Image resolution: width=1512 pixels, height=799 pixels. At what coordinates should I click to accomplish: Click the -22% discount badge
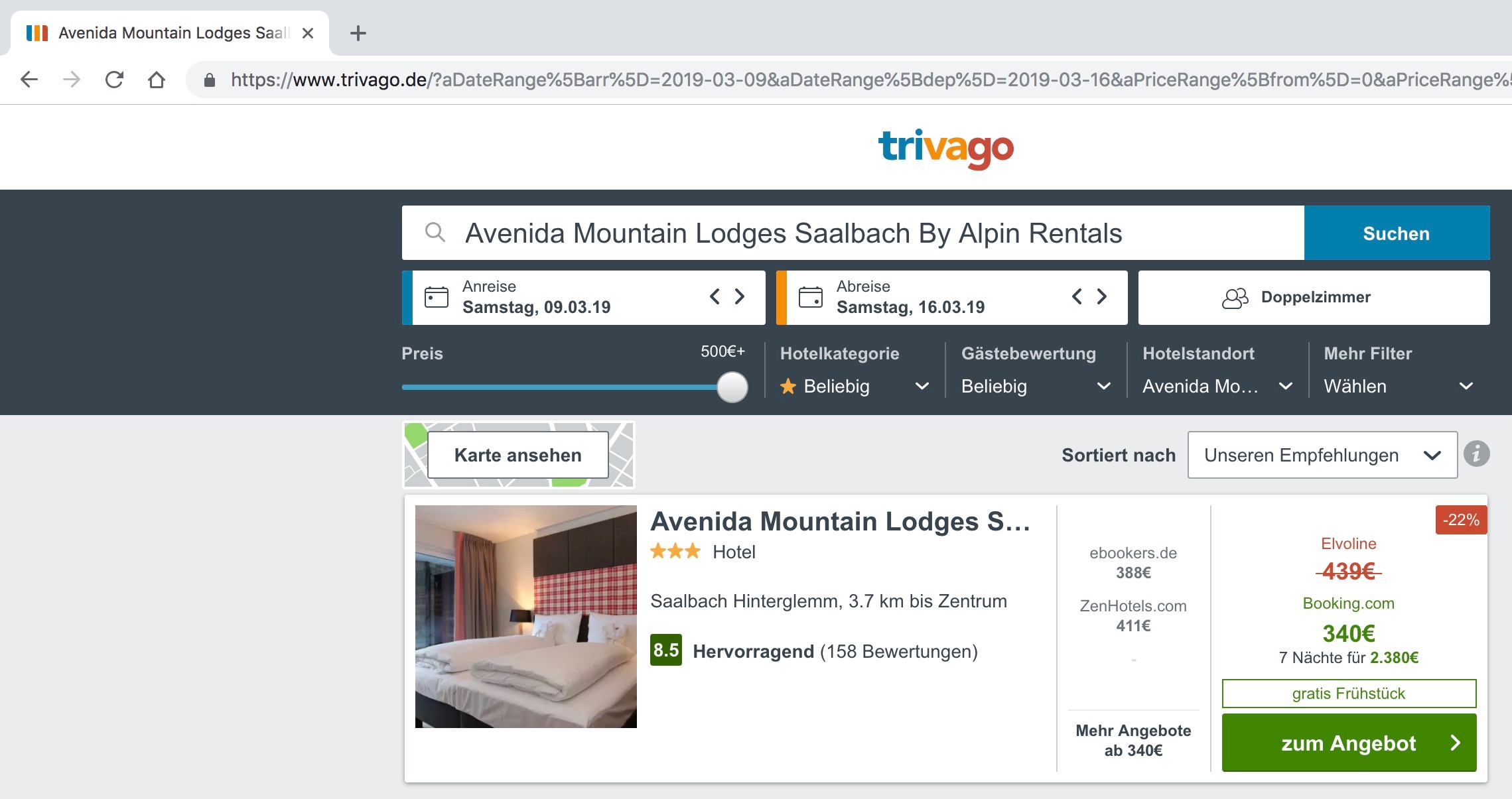(1461, 520)
